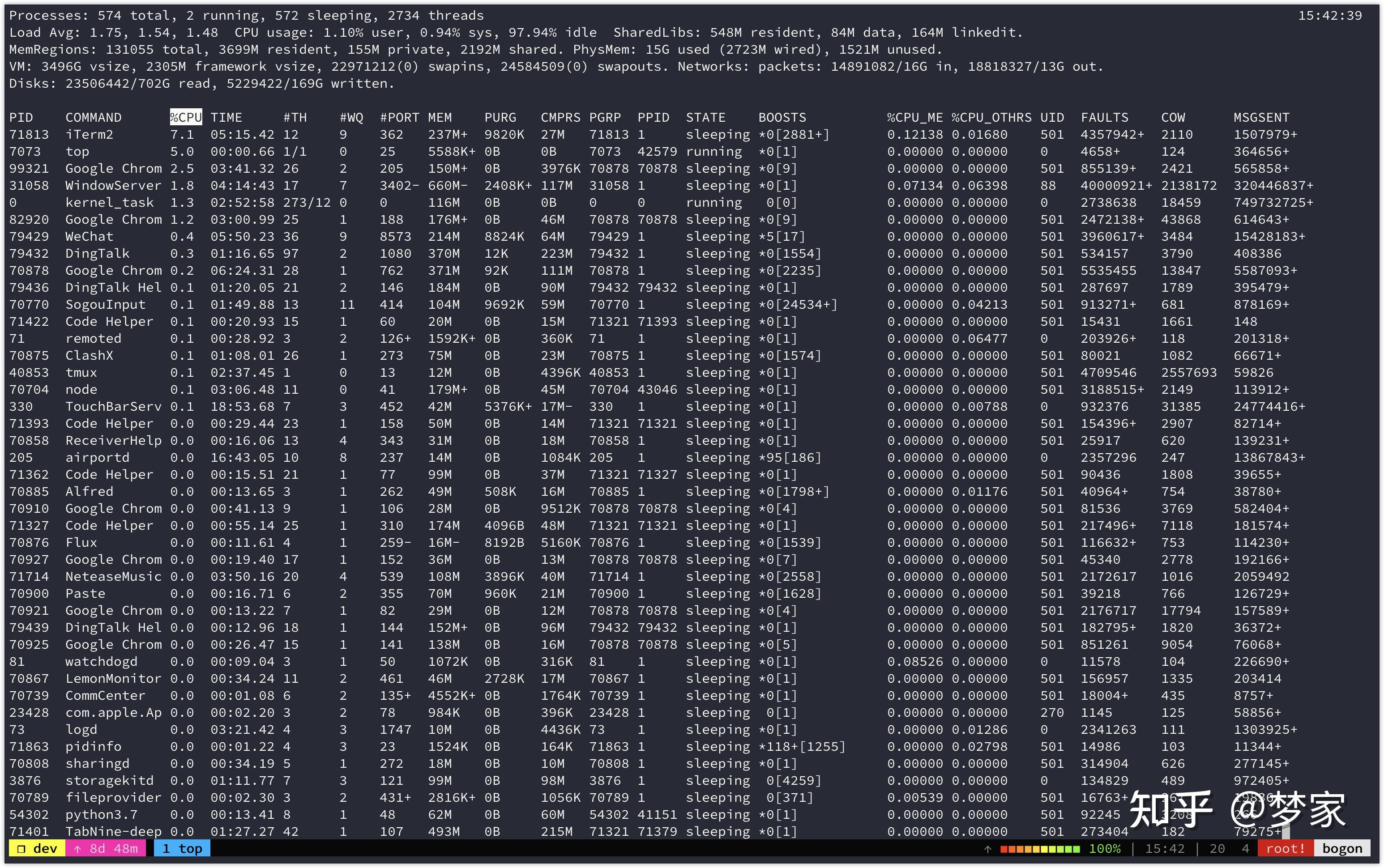Click the MEM column header
The width and height of the screenshot is (1384, 868).
click(x=439, y=118)
